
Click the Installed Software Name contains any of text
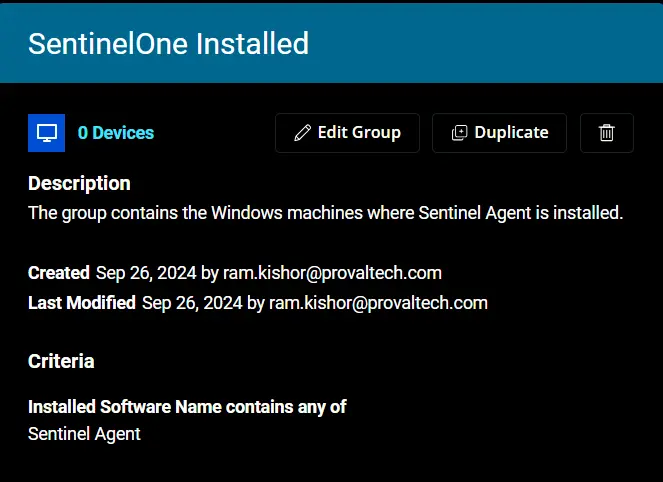(187, 407)
